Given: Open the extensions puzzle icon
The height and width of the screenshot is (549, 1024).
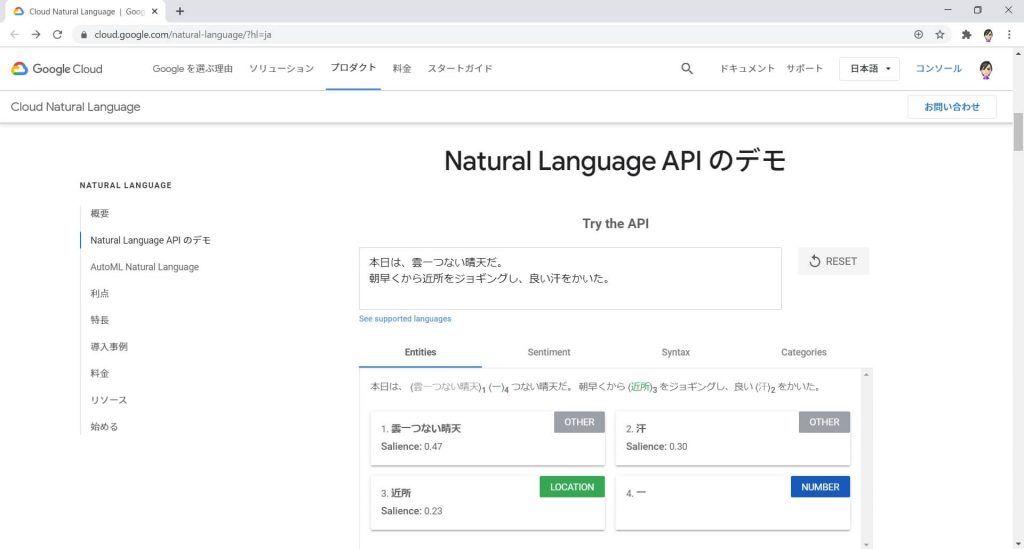Looking at the screenshot, I should point(967,35).
